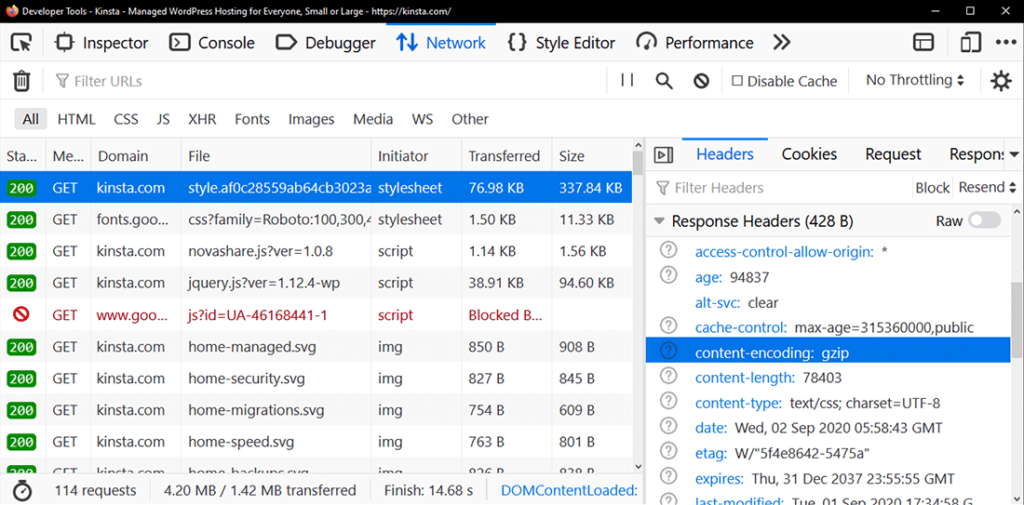Open the Cookies tab

point(809,154)
